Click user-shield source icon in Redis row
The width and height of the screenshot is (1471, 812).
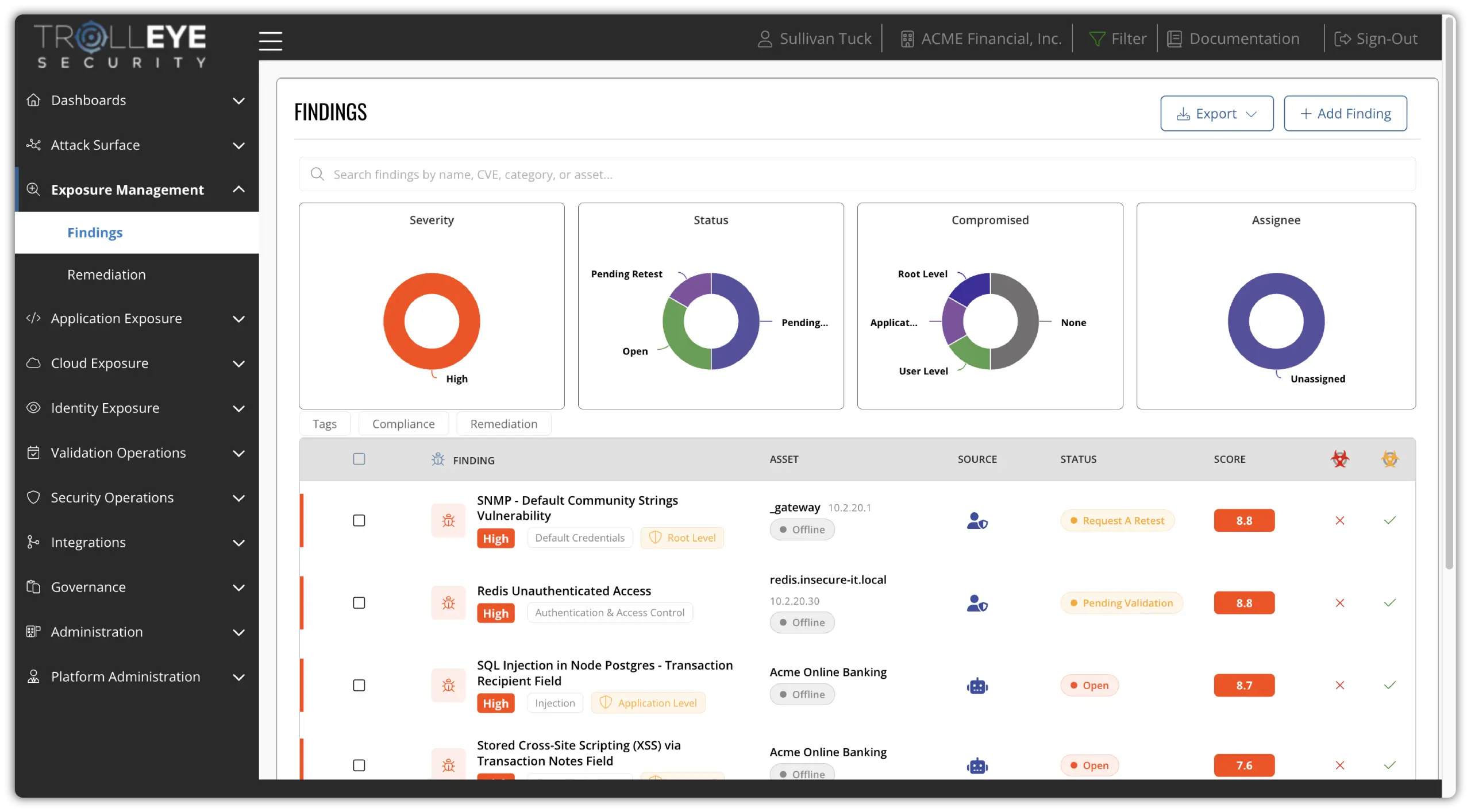tap(977, 602)
